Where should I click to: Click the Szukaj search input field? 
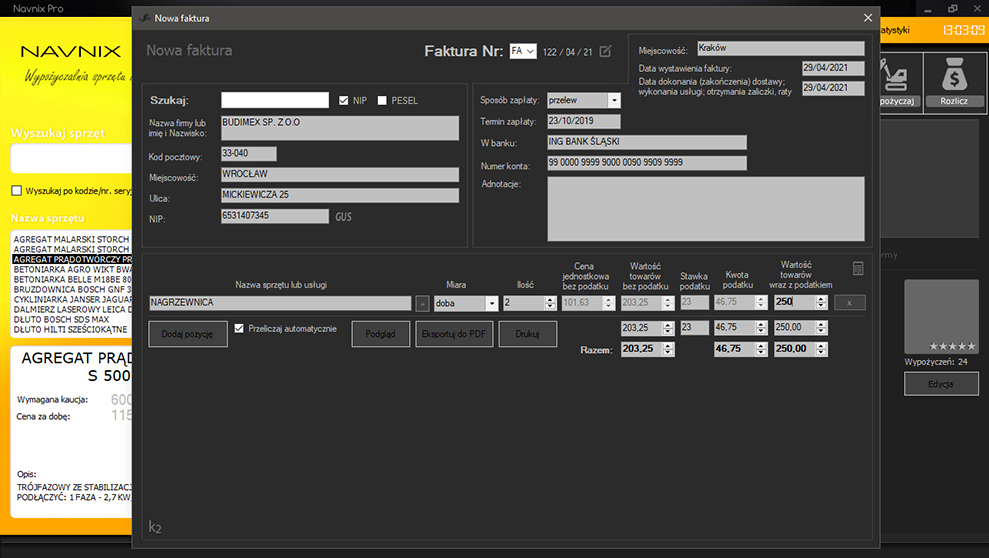click(275, 100)
